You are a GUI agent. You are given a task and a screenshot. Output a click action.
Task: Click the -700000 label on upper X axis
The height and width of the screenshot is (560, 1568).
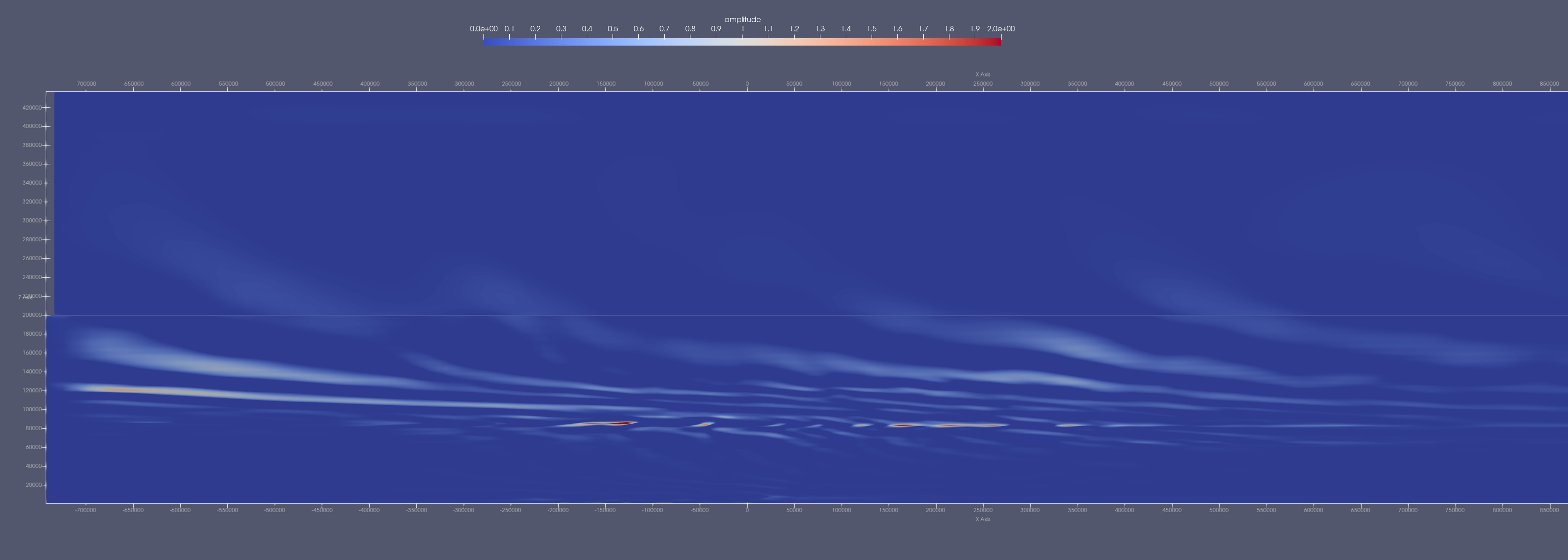coord(86,83)
